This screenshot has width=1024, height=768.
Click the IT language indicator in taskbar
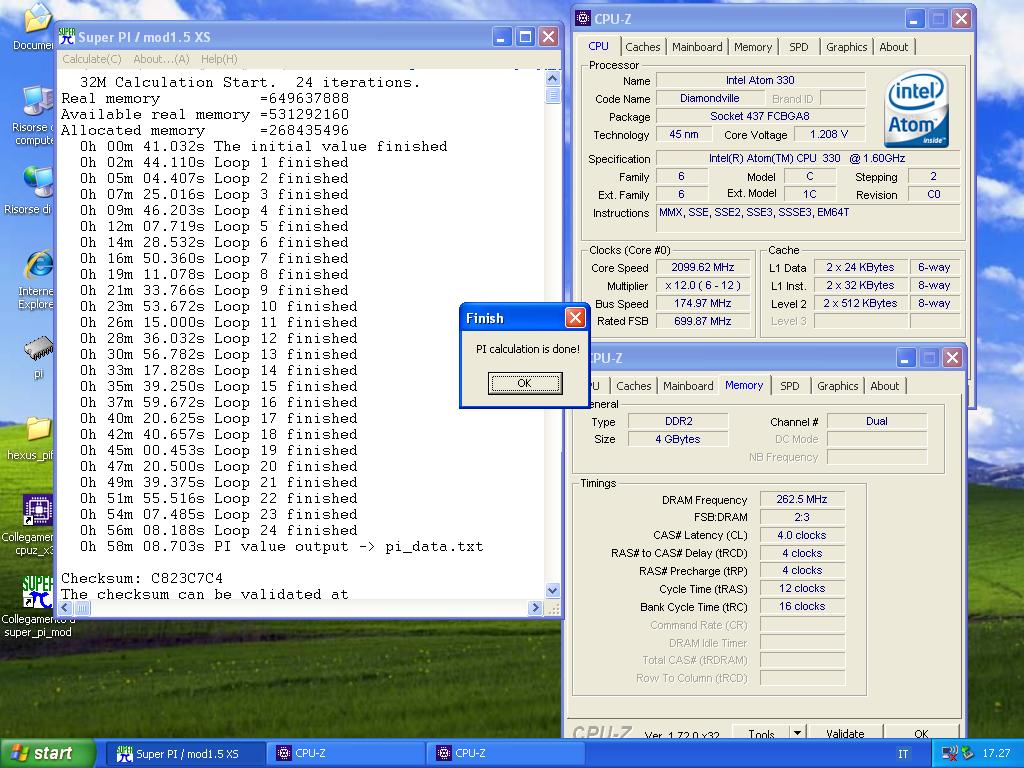(903, 754)
